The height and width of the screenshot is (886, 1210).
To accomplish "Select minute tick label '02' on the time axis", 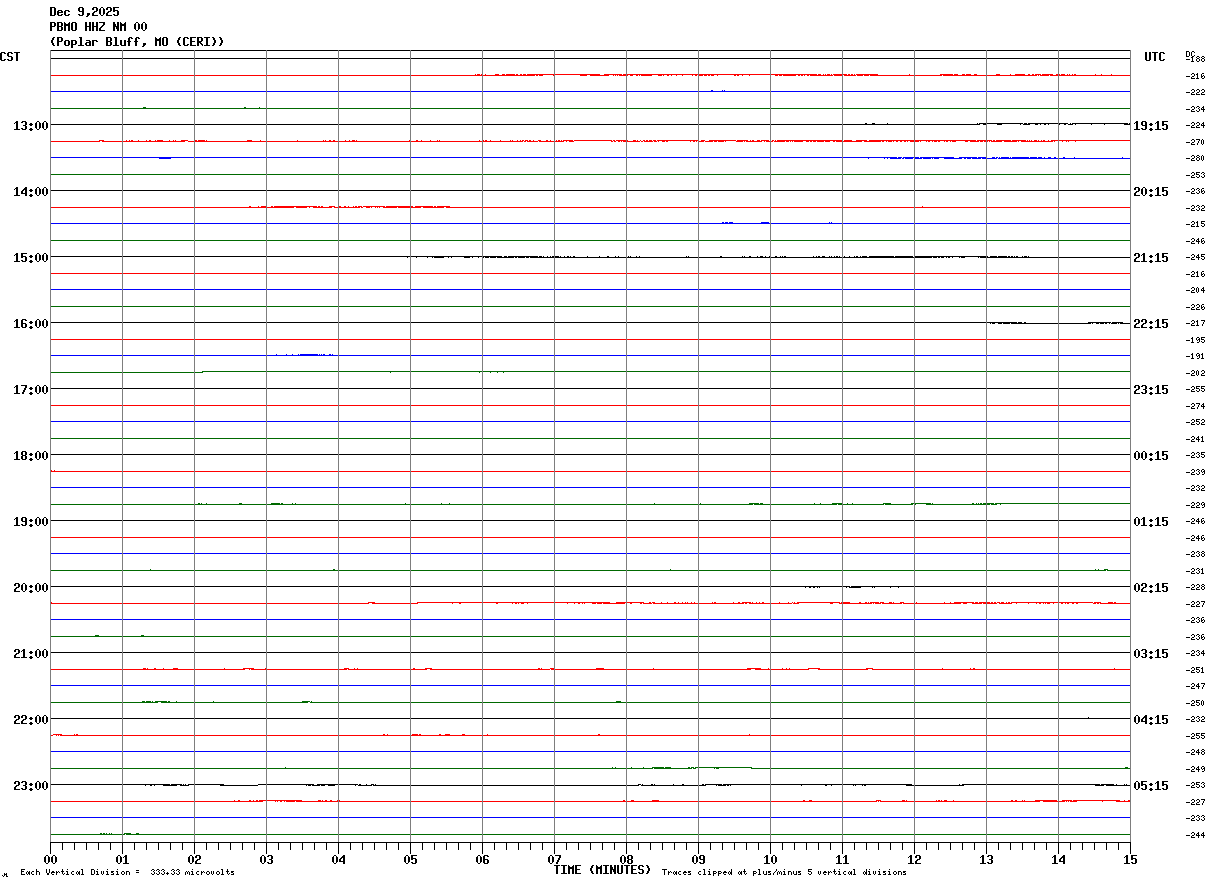I will coord(194,860).
